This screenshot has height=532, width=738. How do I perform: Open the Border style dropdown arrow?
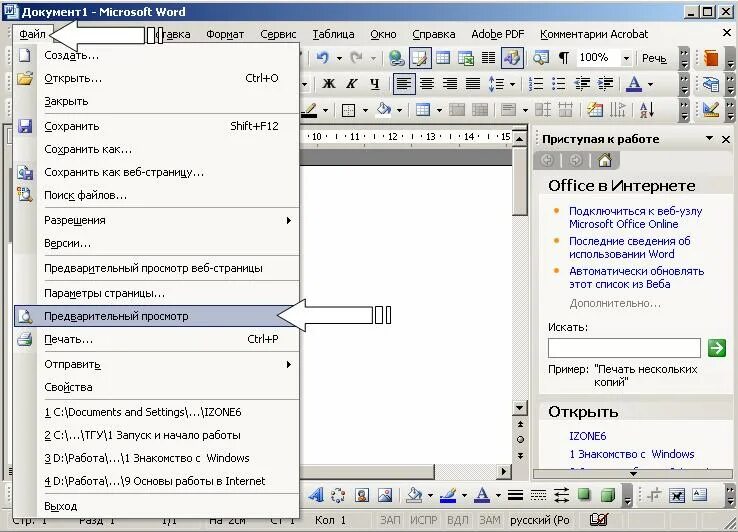pos(365,111)
